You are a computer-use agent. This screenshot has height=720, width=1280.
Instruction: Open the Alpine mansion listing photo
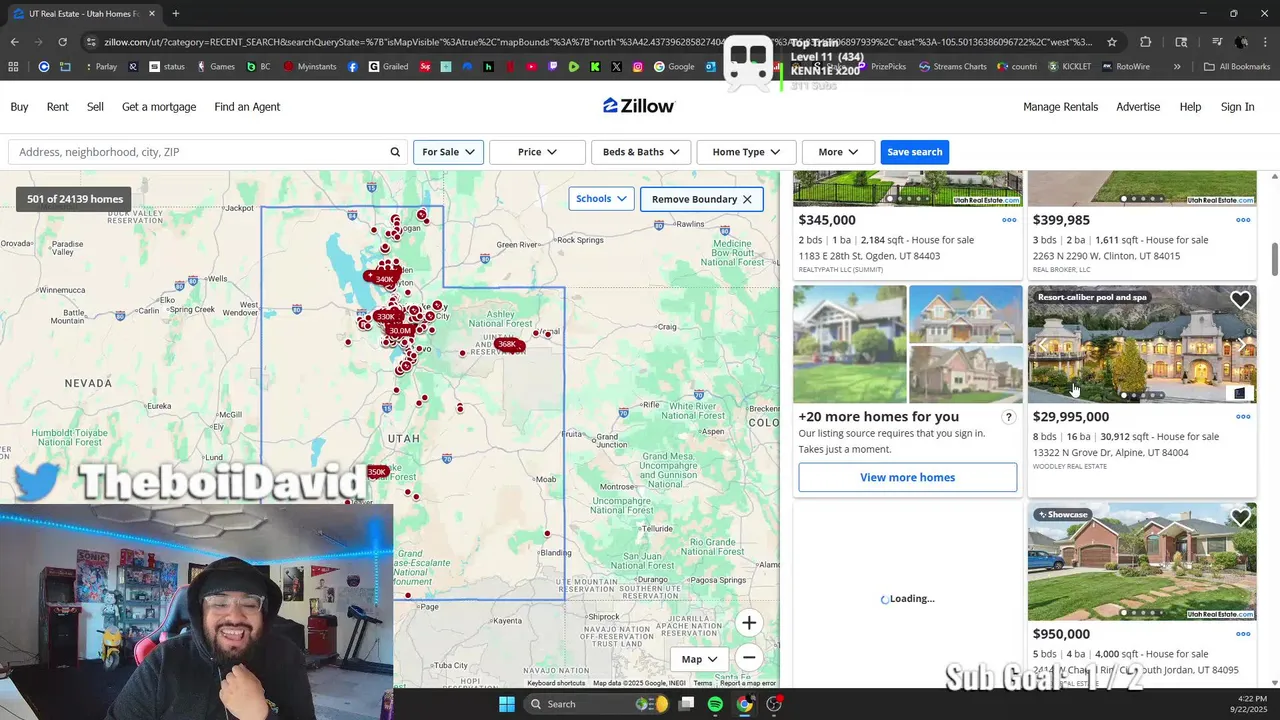pos(1142,344)
